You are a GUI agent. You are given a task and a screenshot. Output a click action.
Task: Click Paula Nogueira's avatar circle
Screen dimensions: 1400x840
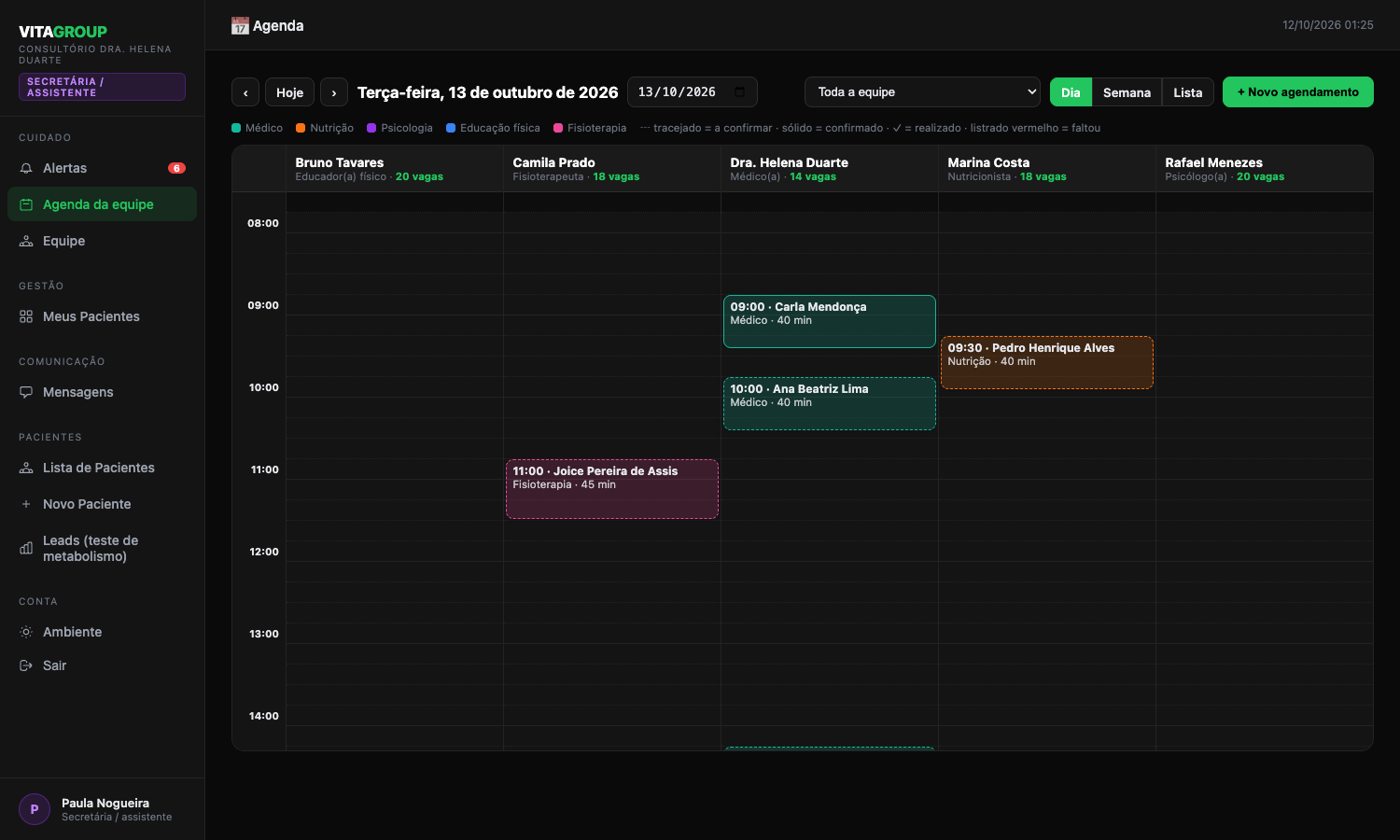[35, 809]
